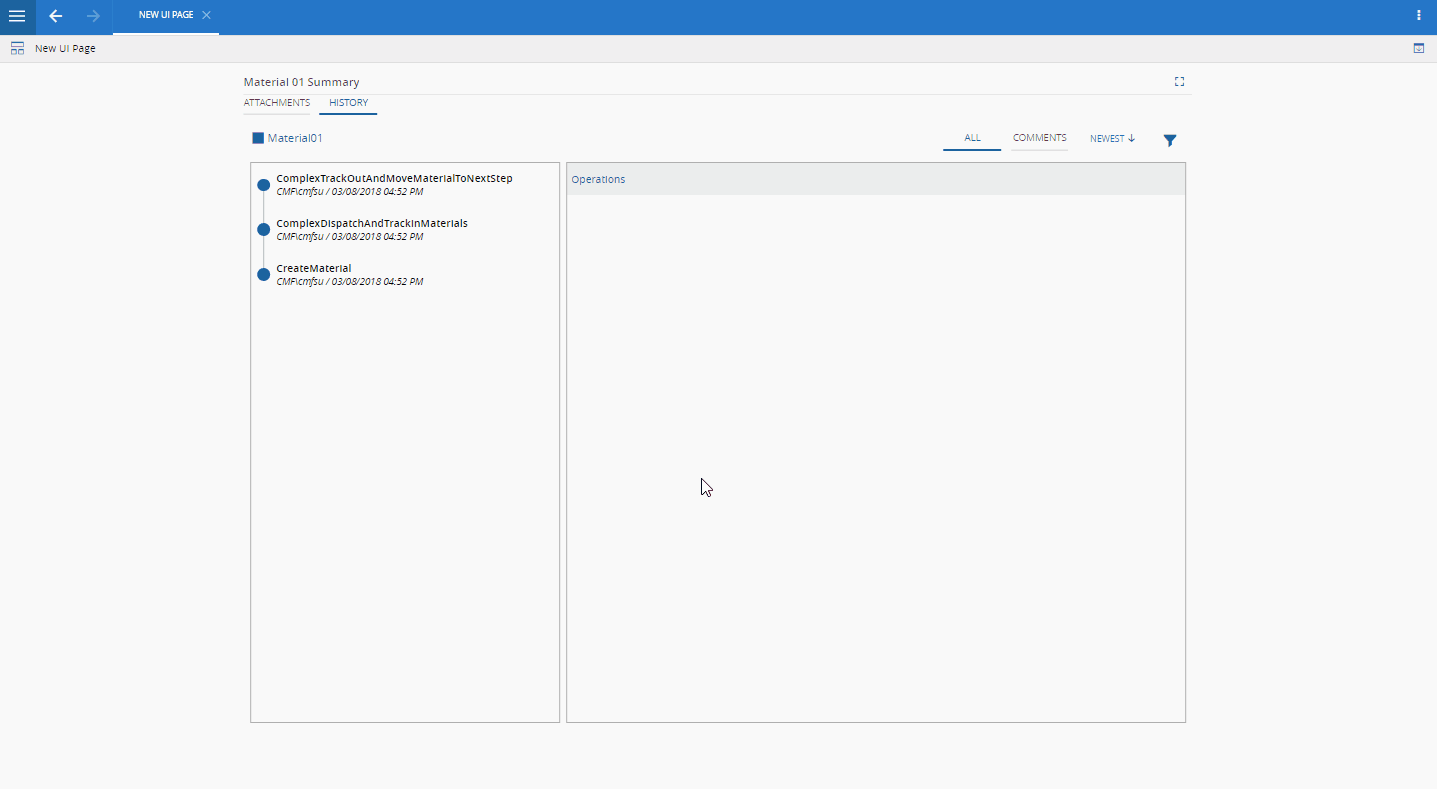Click the forward navigation arrow

click(93, 16)
